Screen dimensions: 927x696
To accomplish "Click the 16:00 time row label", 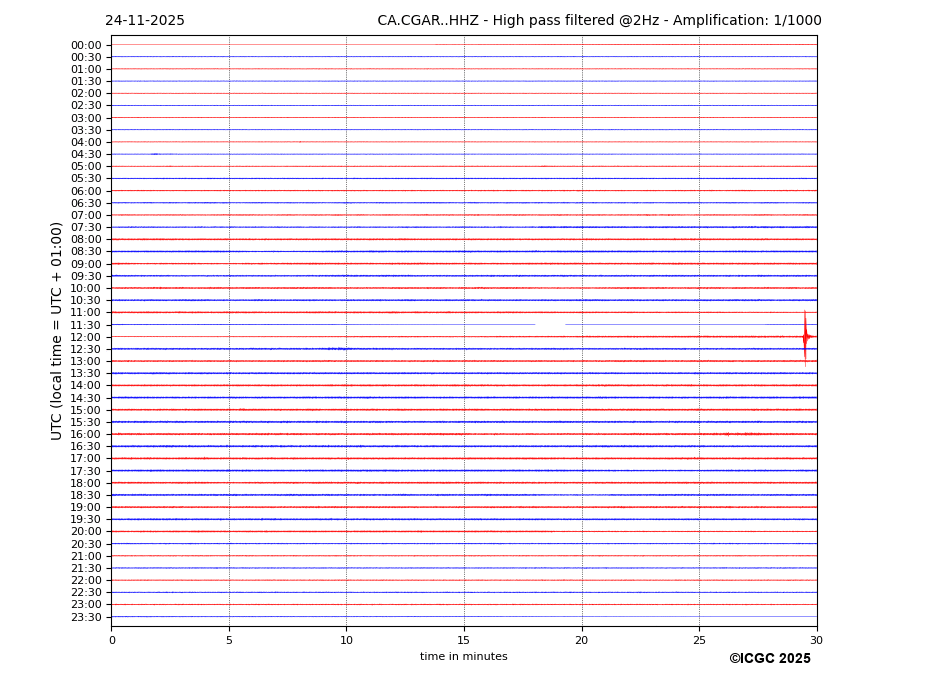I will (x=86, y=434).
